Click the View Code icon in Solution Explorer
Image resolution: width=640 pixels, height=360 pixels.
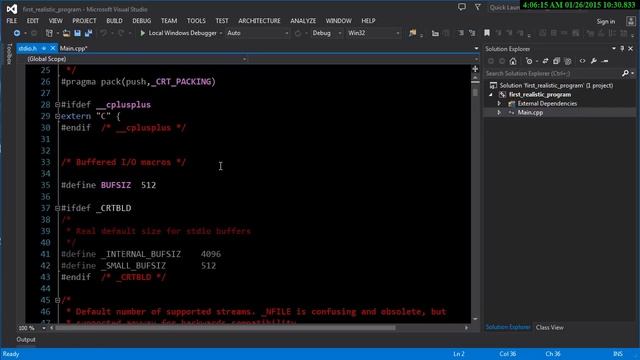(582, 61)
